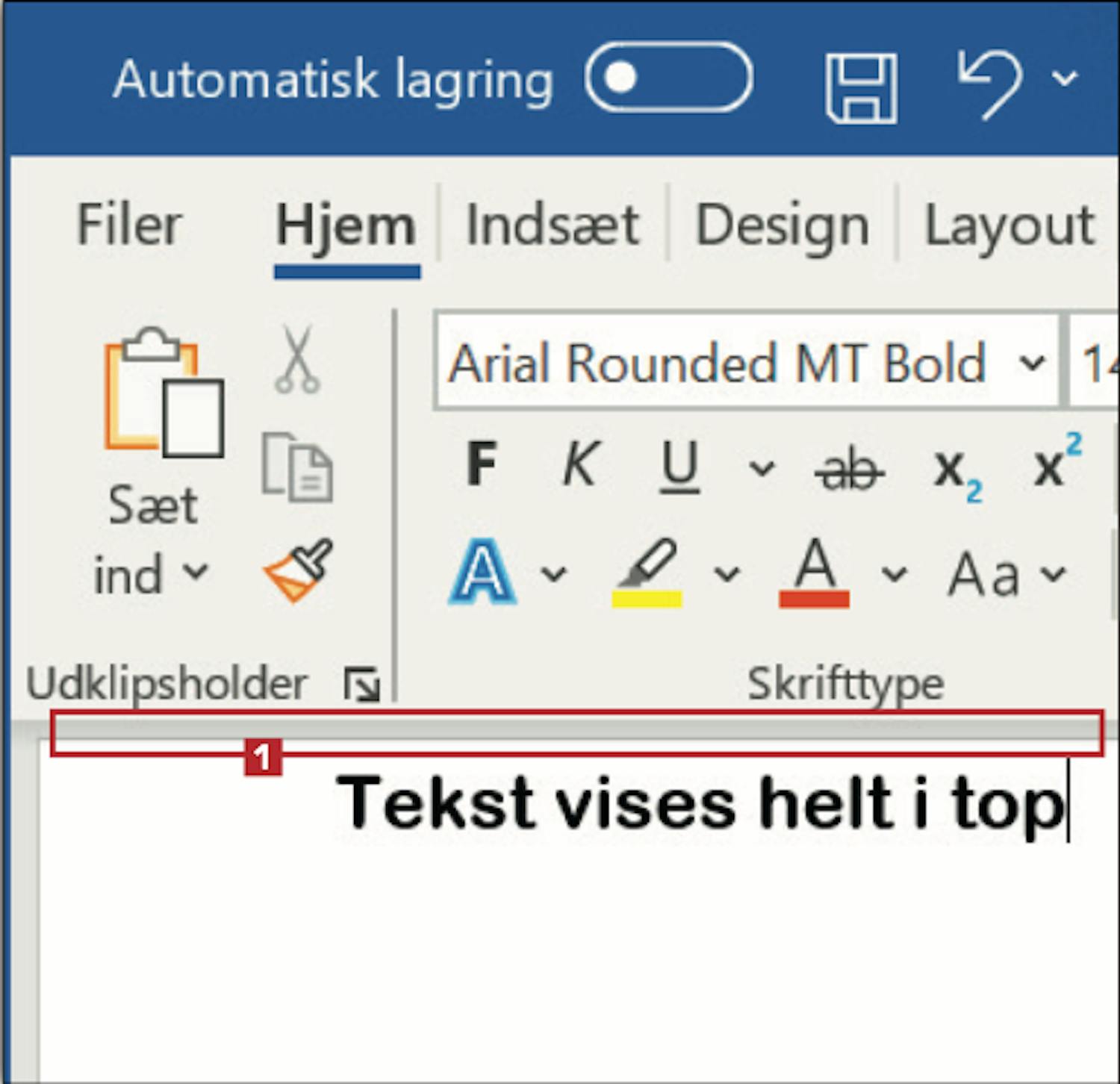Apply subscript formatting
This screenshot has height=1084, width=1120.
(x=959, y=475)
